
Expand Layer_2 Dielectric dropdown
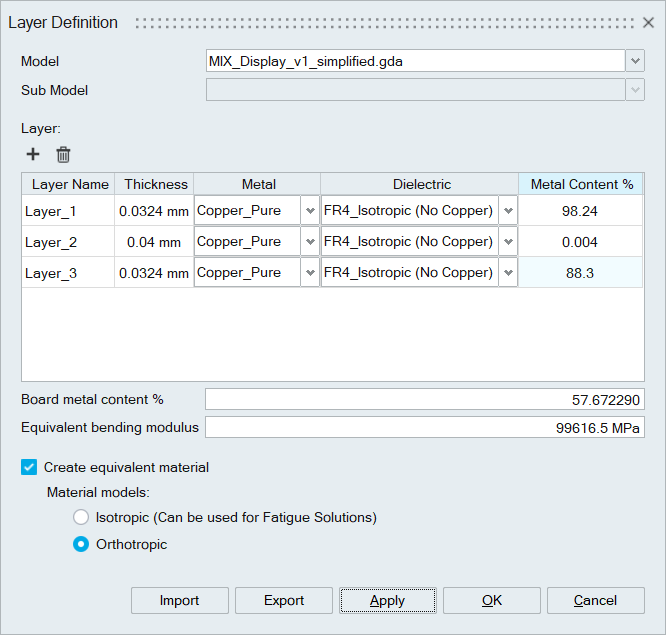508,242
